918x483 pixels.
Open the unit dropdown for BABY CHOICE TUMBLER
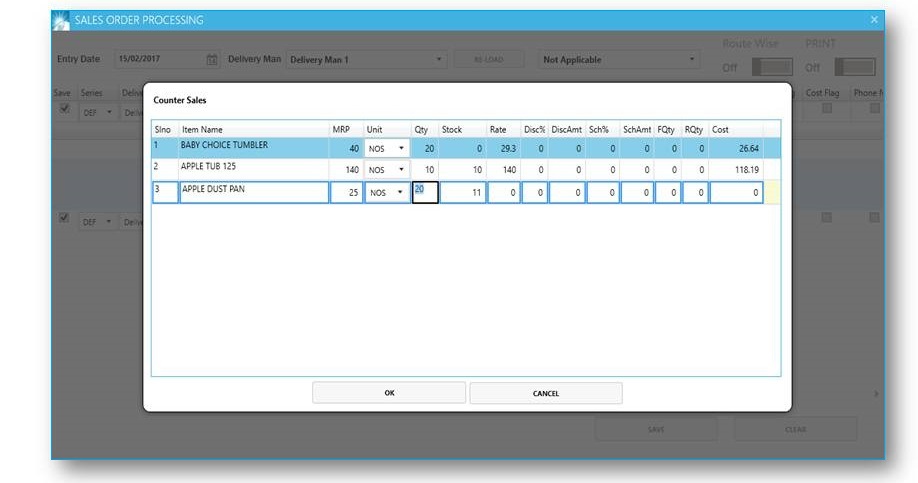pyautogui.click(x=401, y=148)
